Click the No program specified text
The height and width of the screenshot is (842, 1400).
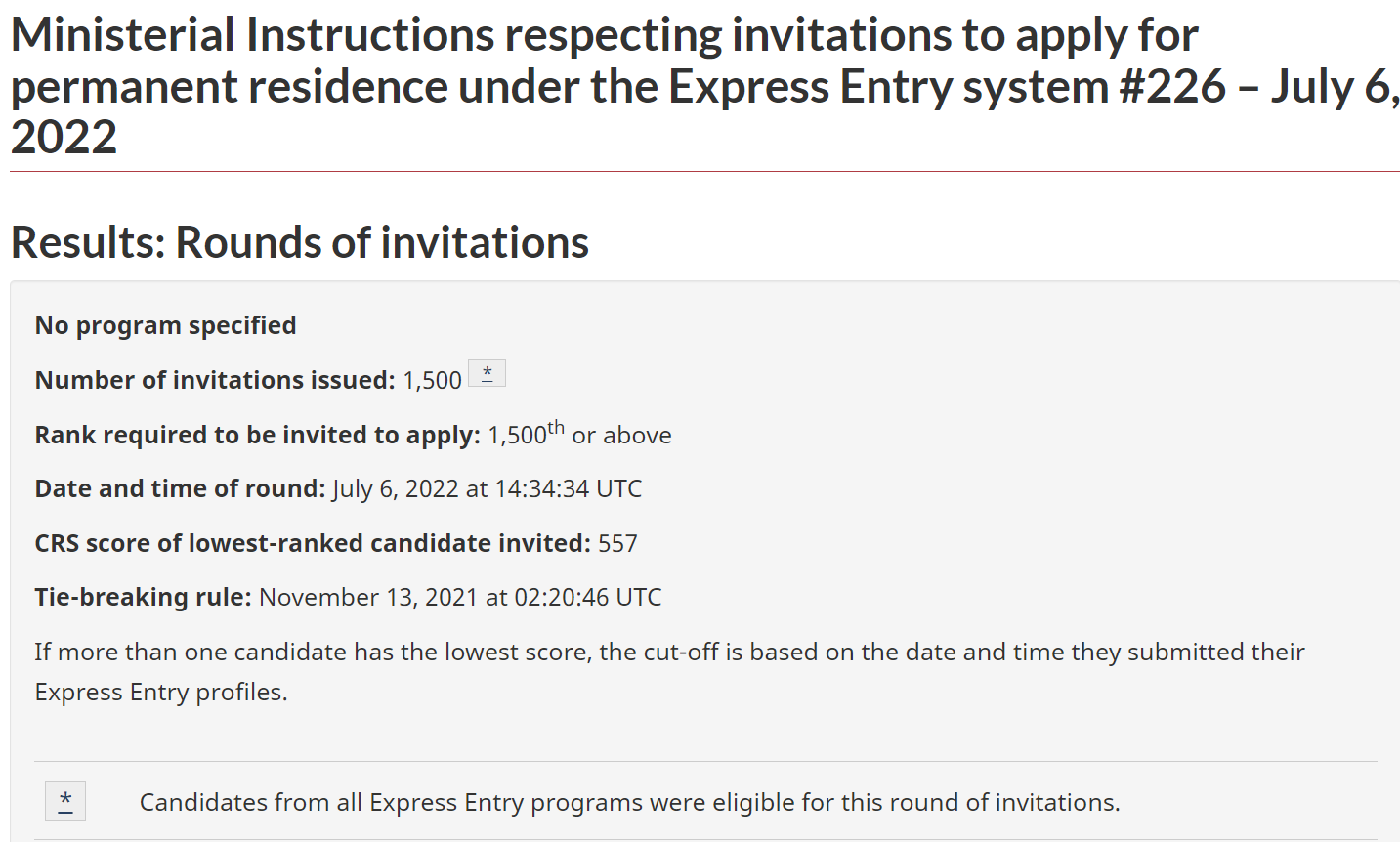[x=165, y=325]
